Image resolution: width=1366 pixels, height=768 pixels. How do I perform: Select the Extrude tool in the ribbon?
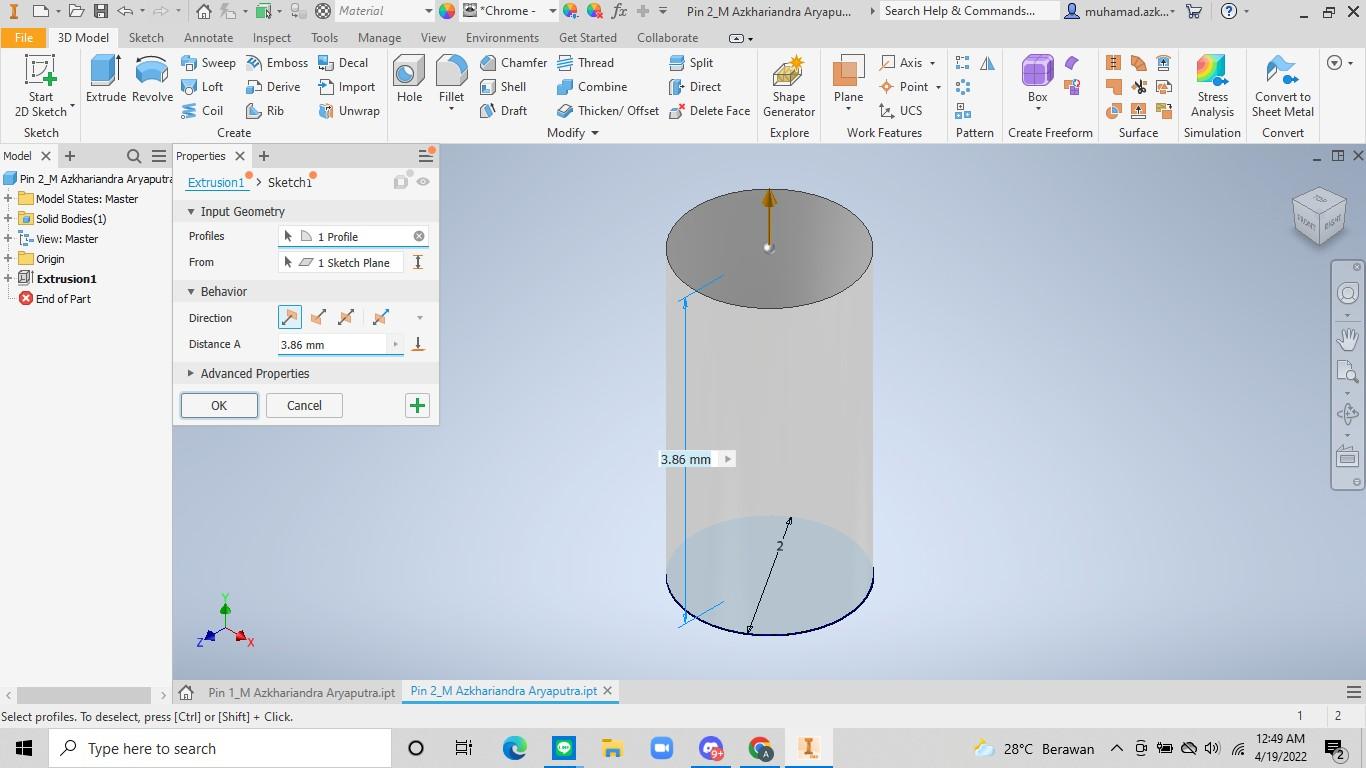click(x=105, y=79)
